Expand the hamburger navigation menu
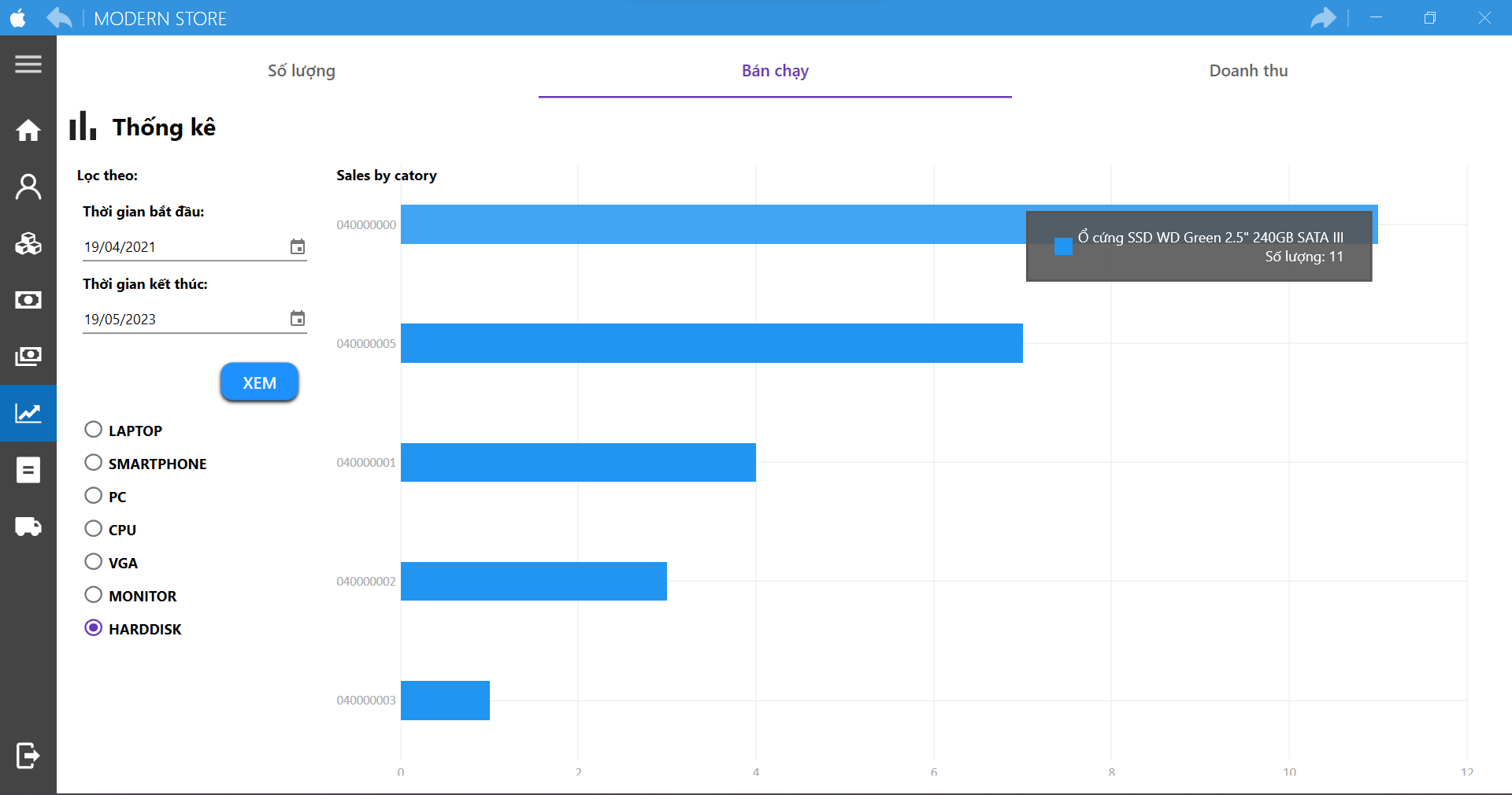This screenshot has width=1512, height=795. point(28,64)
